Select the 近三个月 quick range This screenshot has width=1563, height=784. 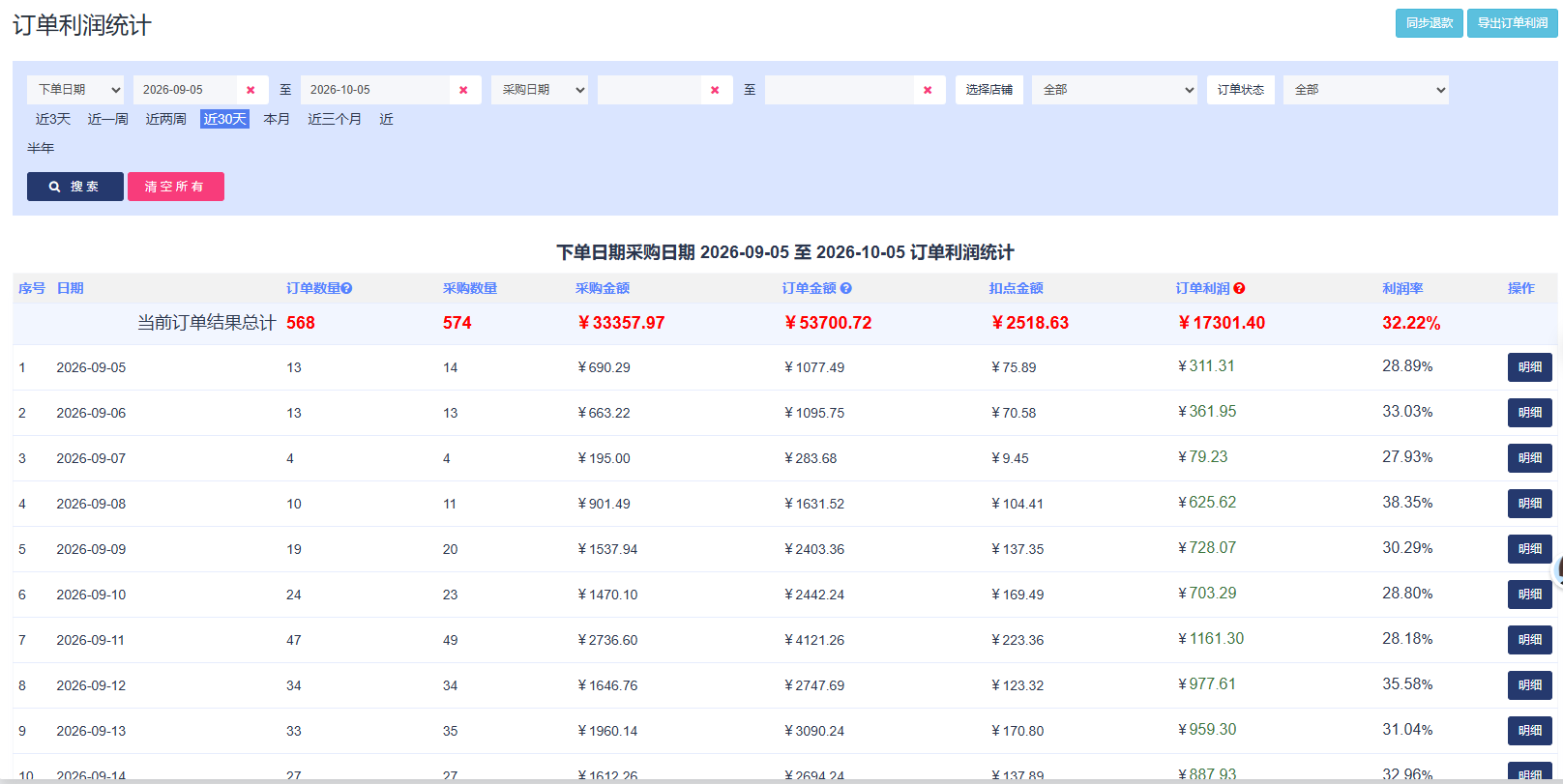point(335,119)
